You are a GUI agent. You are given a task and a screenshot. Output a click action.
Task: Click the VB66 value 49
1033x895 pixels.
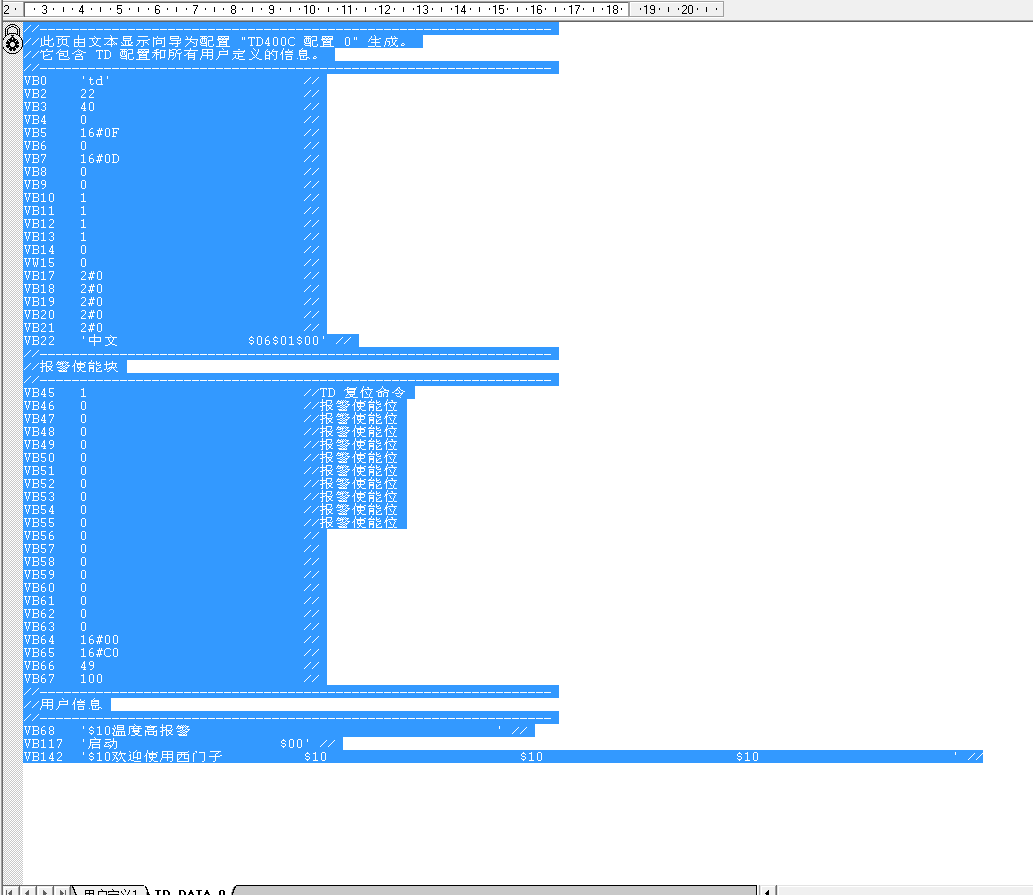click(x=88, y=666)
